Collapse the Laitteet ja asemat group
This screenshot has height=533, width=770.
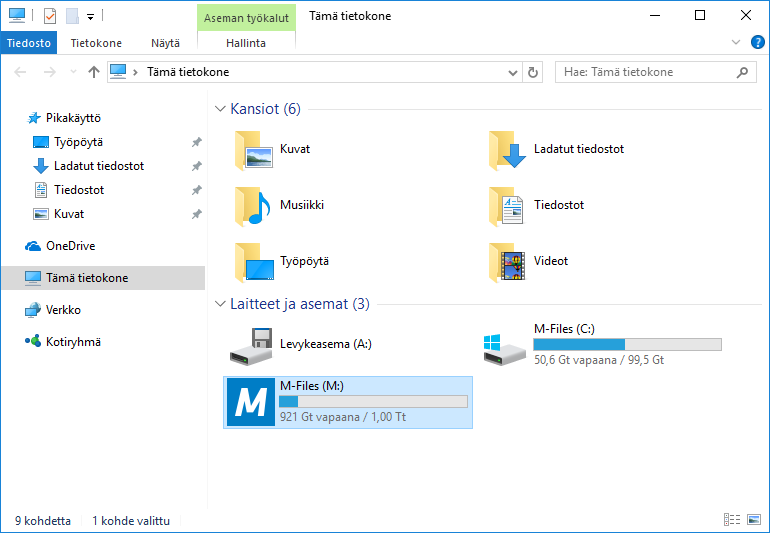click(x=220, y=304)
